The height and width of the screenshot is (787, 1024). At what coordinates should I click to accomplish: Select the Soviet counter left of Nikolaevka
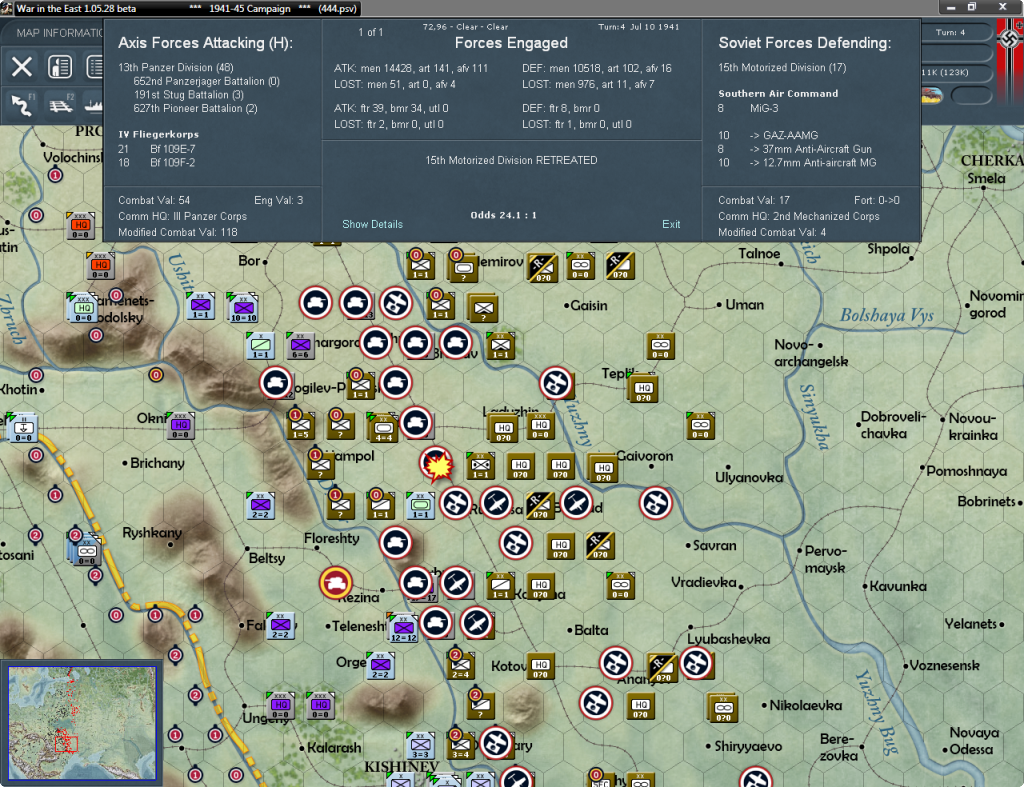(x=722, y=708)
